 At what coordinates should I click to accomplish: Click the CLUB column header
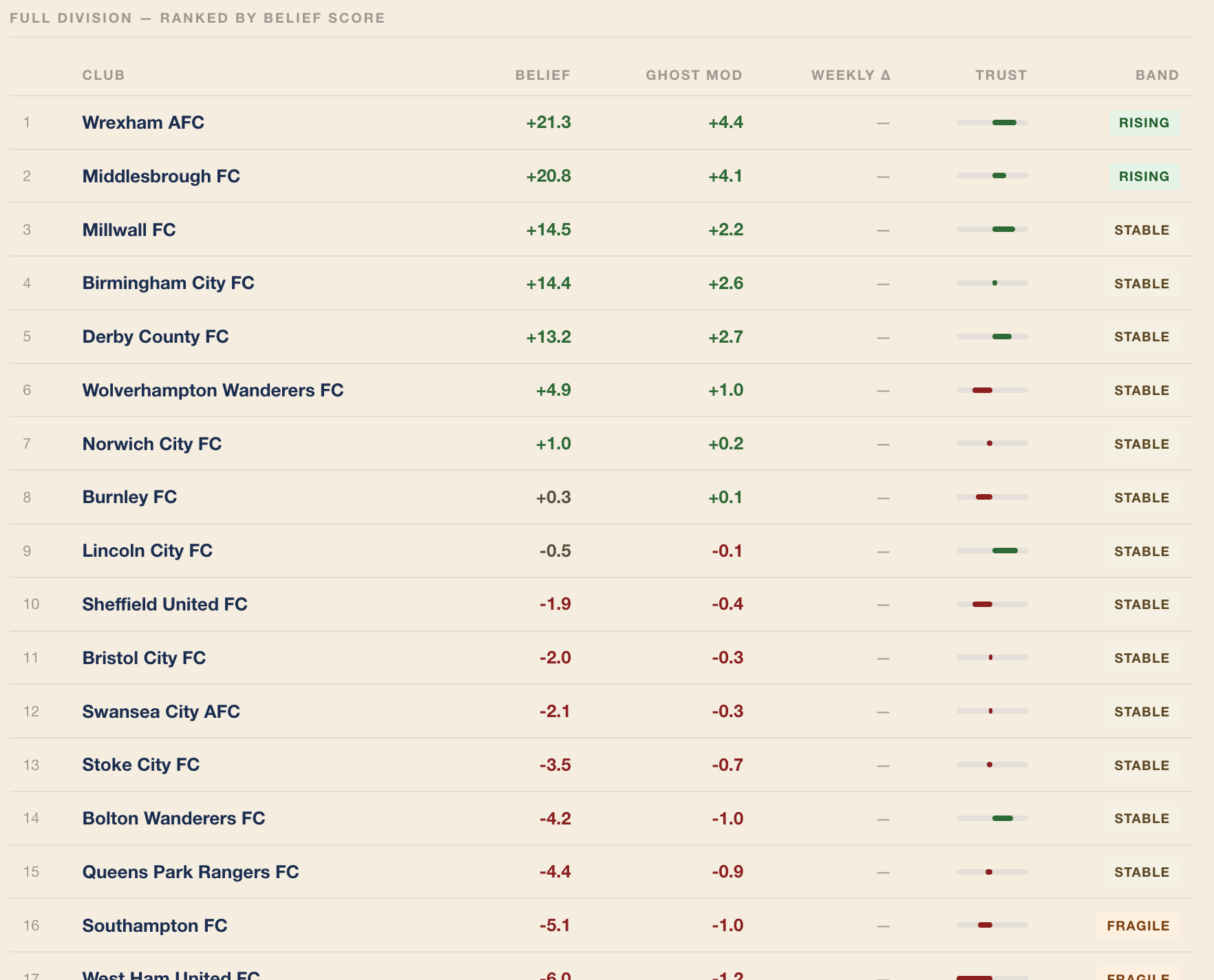[103, 75]
